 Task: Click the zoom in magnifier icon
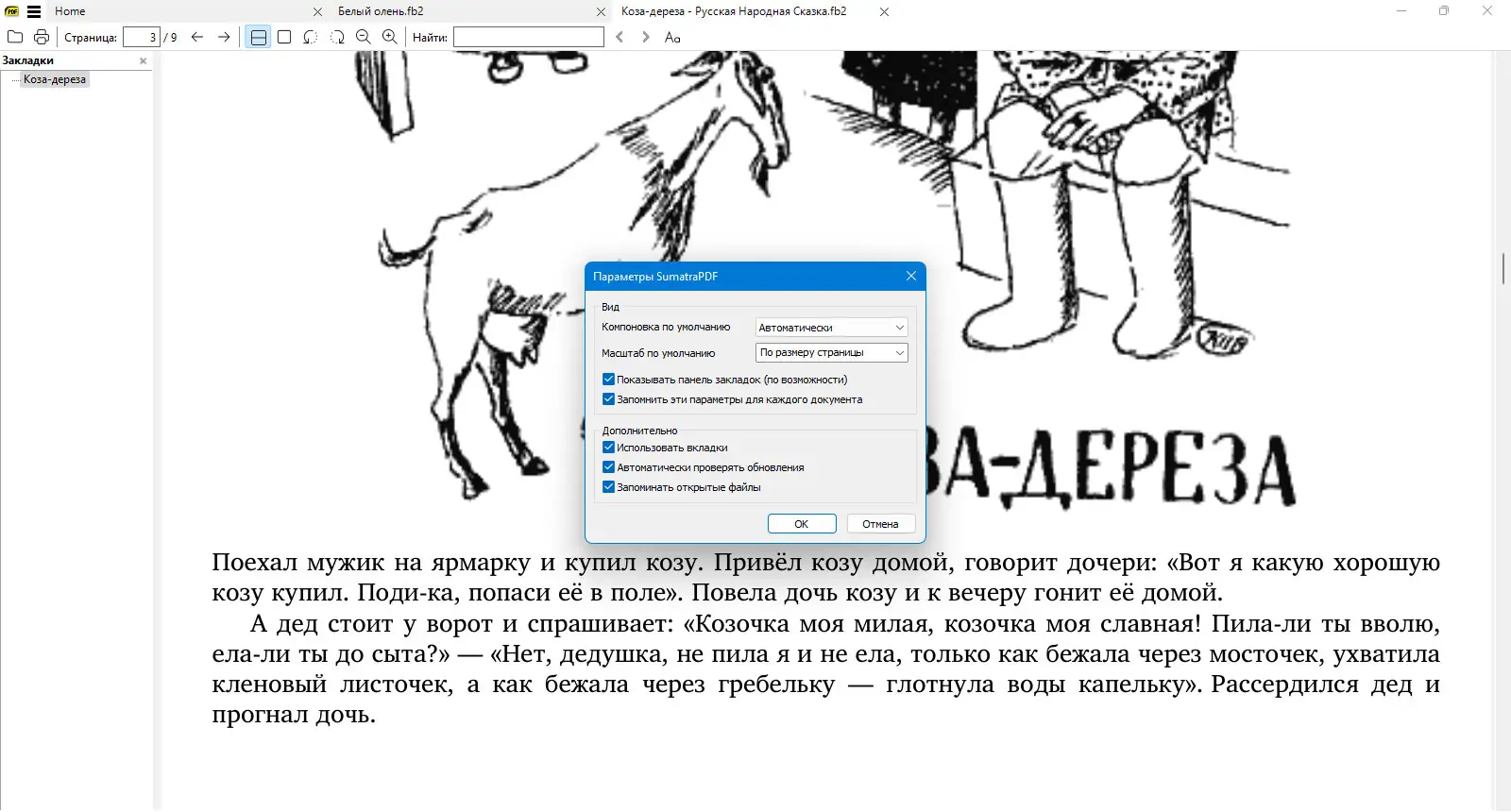[x=390, y=37]
